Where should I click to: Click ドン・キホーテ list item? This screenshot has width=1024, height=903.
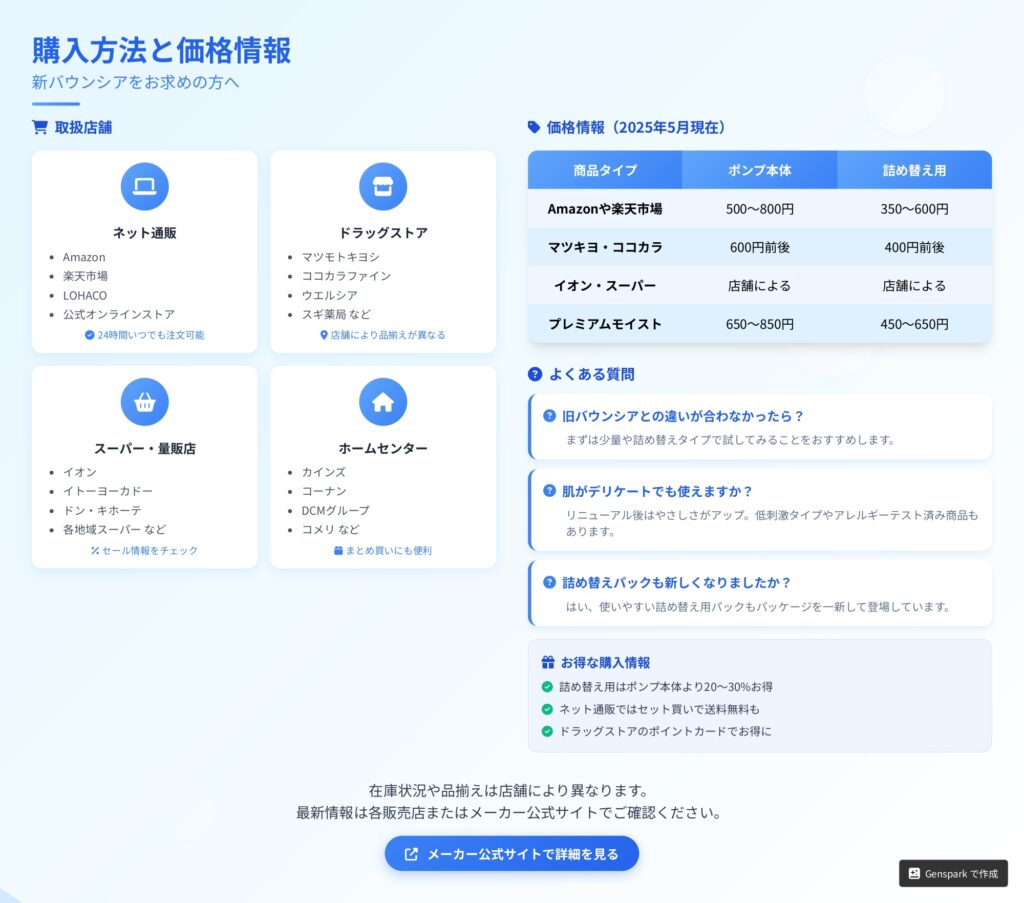tap(102, 510)
